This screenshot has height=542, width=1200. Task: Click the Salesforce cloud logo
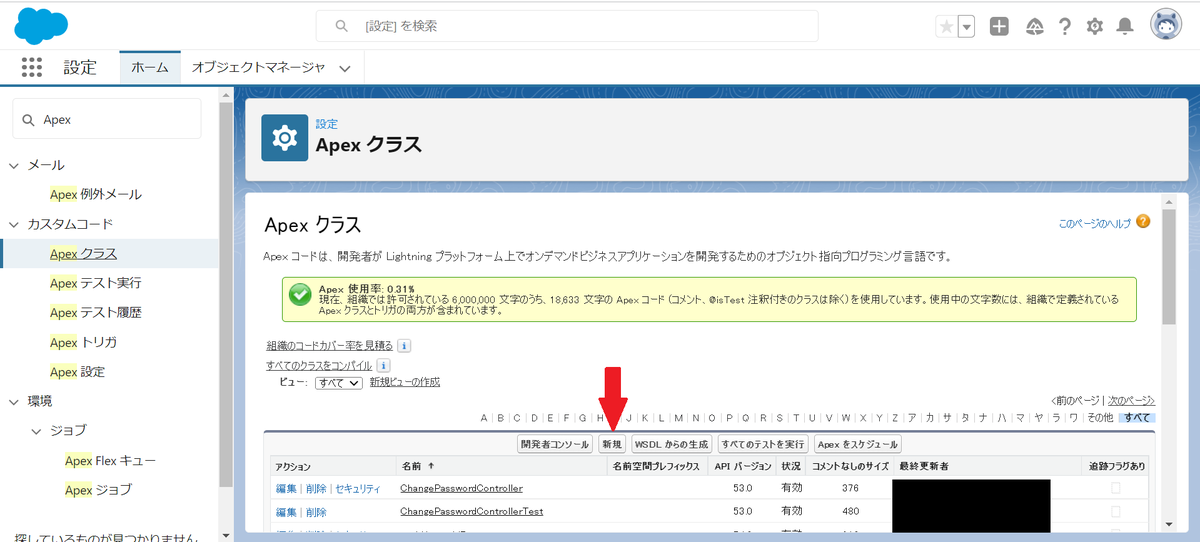point(41,25)
